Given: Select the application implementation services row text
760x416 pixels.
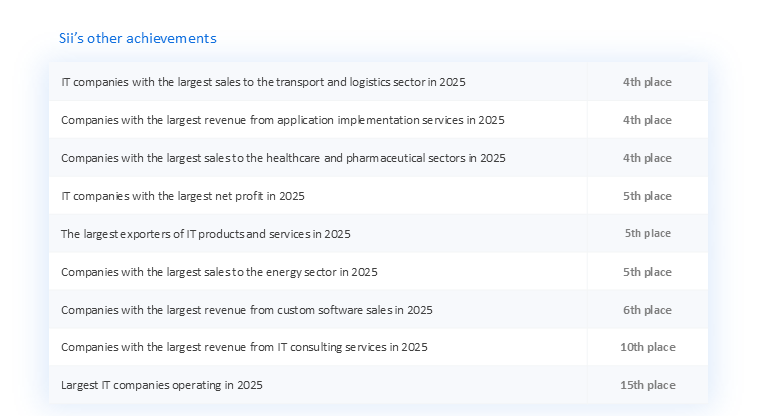Looking at the screenshot, I should [x=283, y=120].
